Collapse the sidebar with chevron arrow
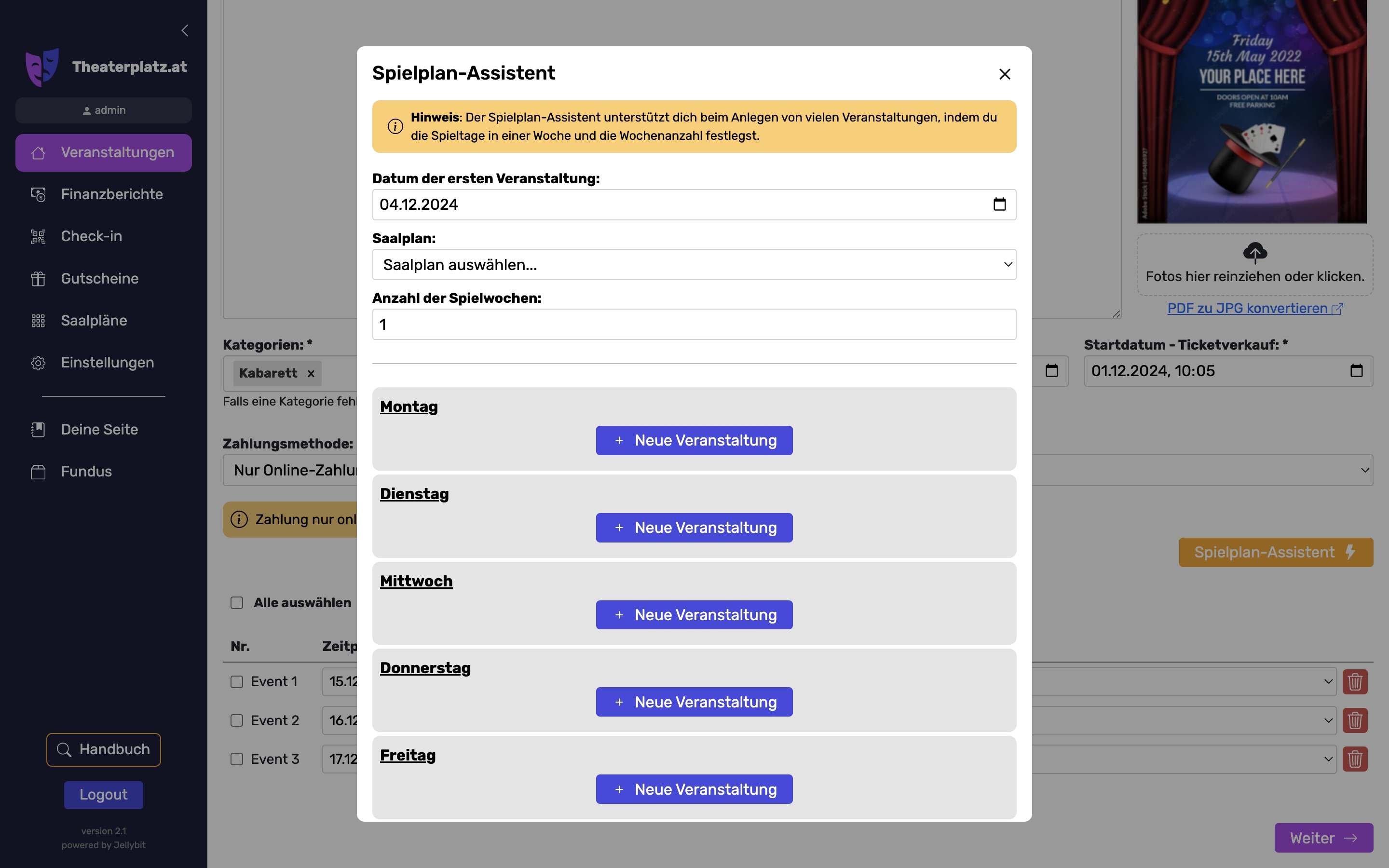 click(185, 30)
